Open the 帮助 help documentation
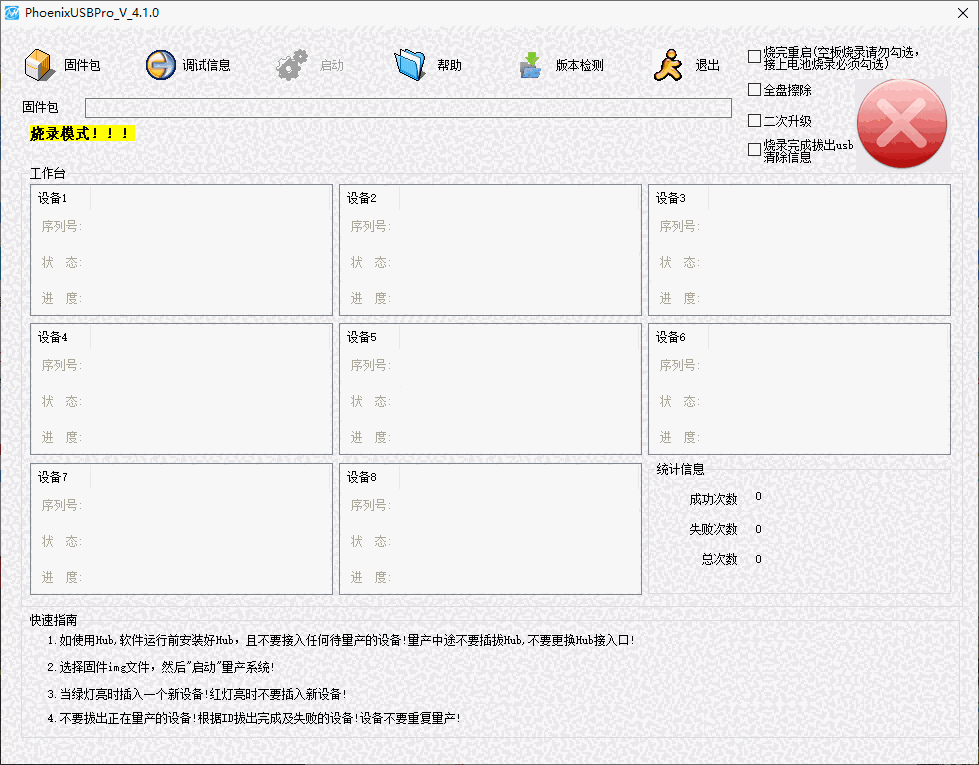The image size is (979, 765). point(412,62)
